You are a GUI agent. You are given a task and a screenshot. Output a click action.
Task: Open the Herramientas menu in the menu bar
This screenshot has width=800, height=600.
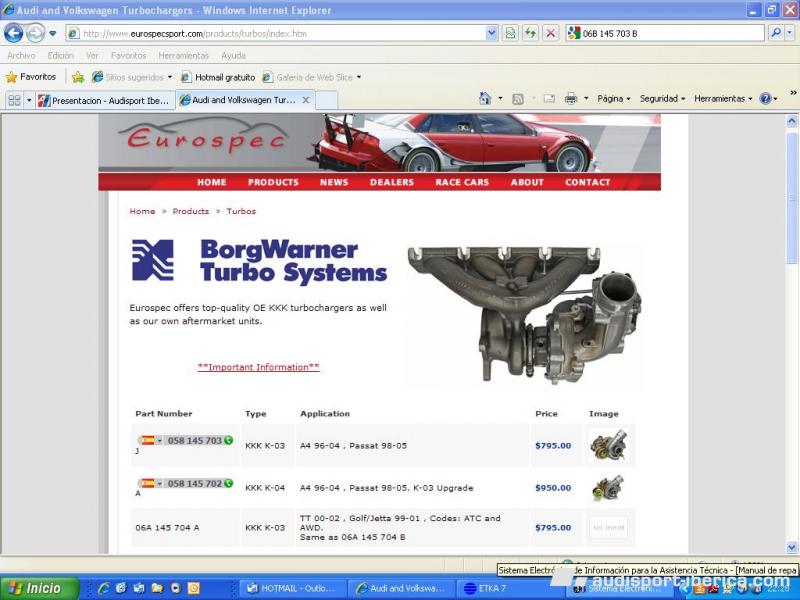[184, 56]
